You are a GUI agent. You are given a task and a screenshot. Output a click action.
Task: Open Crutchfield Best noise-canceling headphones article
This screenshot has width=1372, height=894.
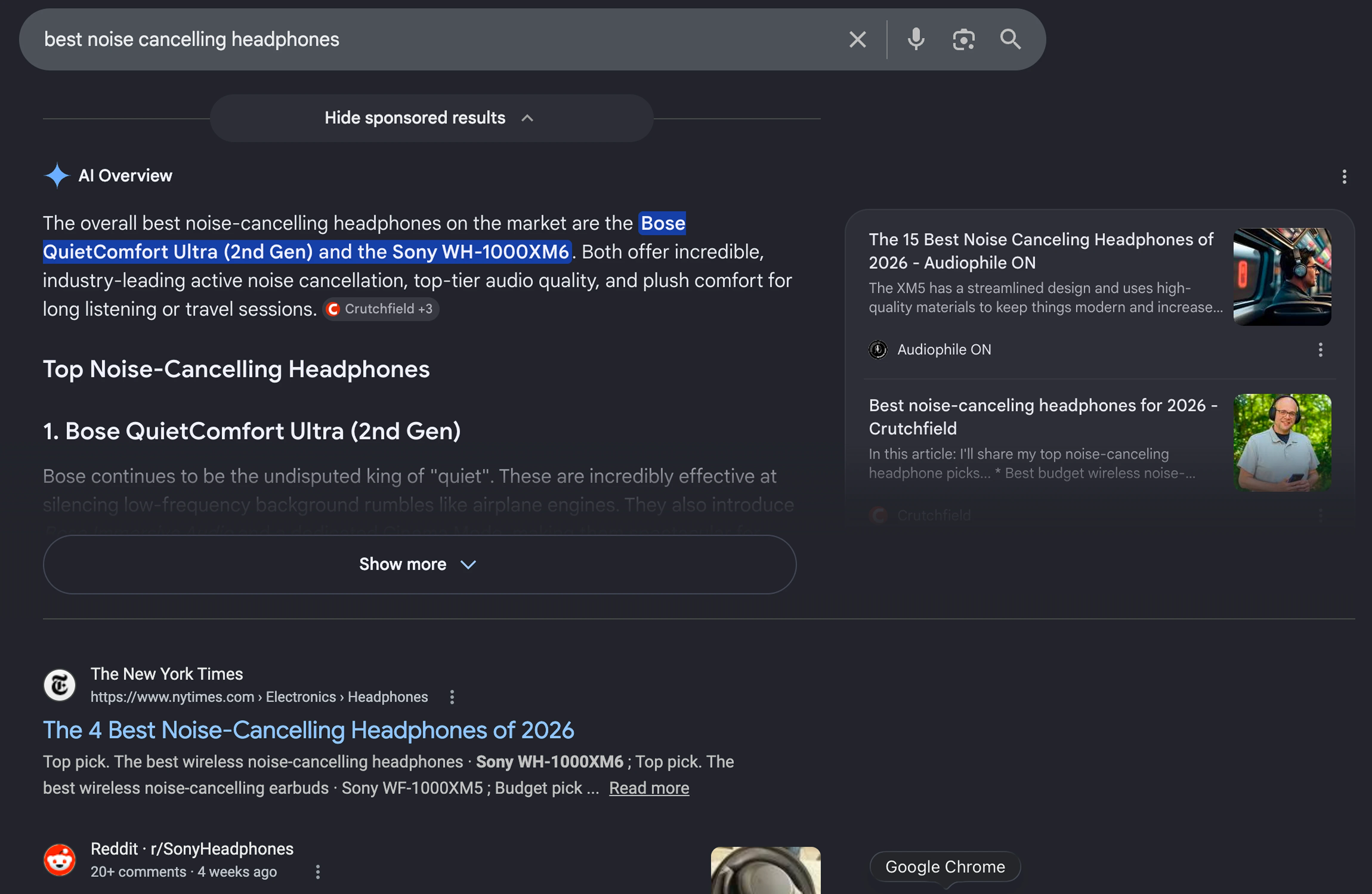click(1043, 417)
